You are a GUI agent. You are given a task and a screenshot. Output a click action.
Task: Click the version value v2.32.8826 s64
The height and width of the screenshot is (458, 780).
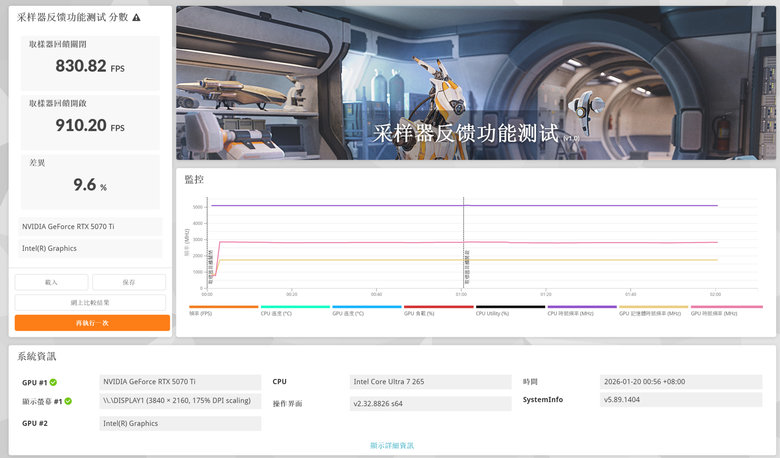430,403
